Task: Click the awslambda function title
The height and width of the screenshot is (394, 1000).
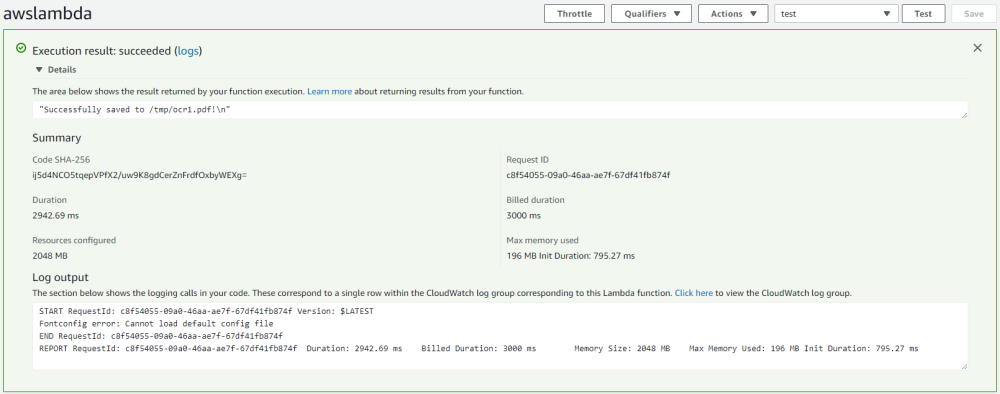Action: pos(48,13)
